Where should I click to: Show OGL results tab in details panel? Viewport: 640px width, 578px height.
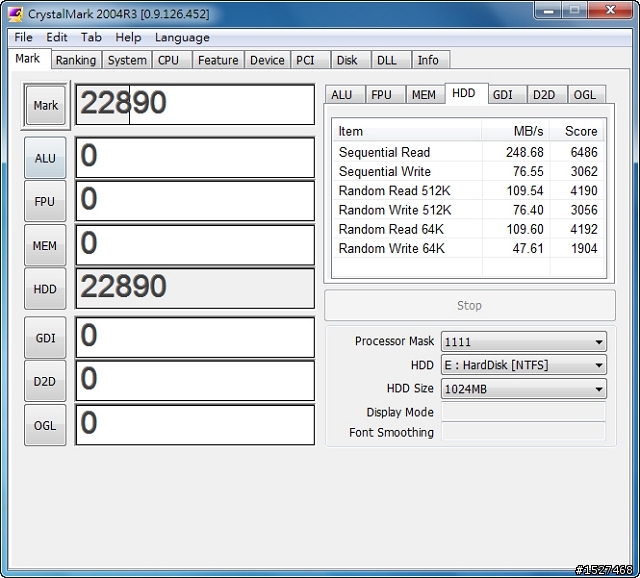point(587,95)
